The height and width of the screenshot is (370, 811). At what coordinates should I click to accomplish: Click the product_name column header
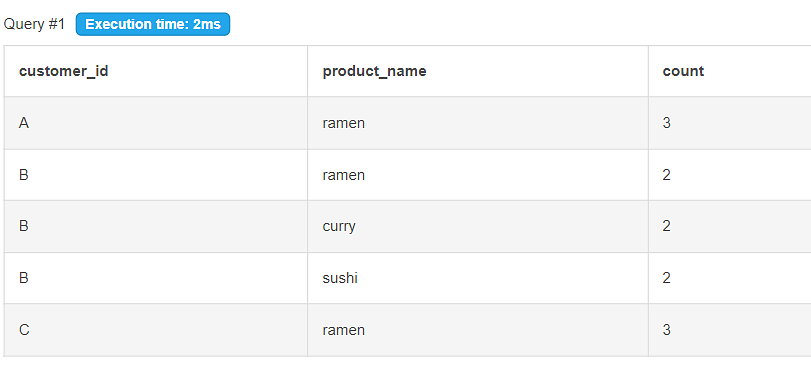[478, 71]
